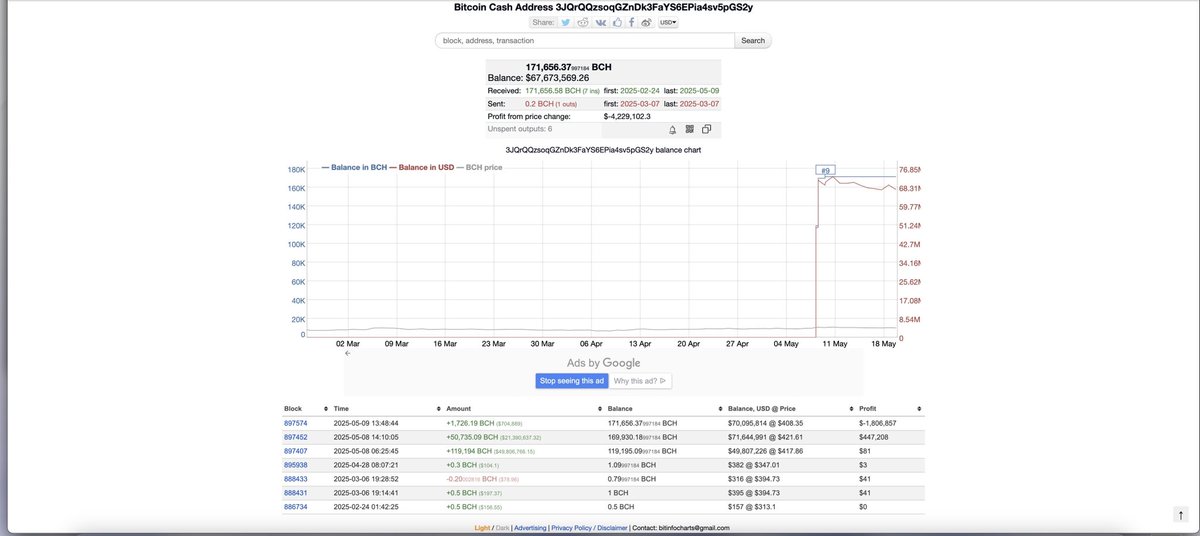Share address on Facebook
The height and width of the screenshot is (536, 1200).
[x=631, y=22]
